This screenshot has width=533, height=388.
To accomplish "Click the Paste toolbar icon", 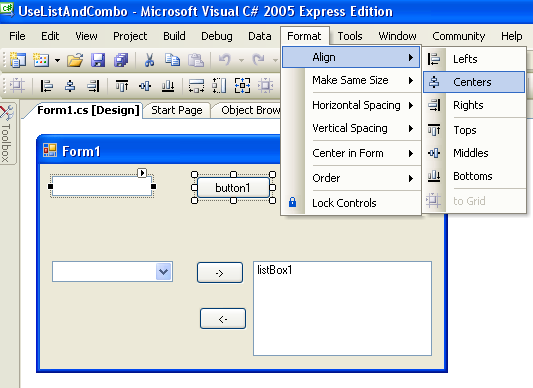I will click(196, 60).
